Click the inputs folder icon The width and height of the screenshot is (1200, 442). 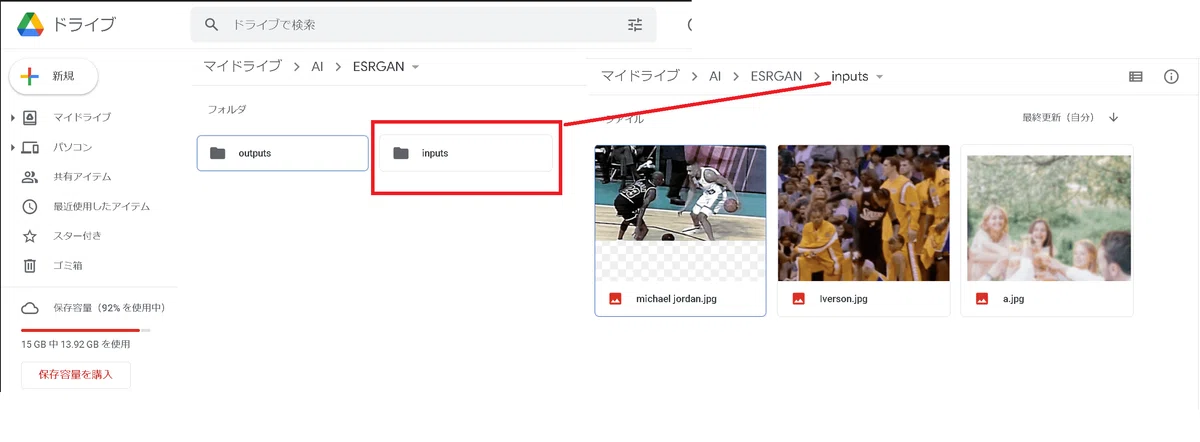click(401, 153)
